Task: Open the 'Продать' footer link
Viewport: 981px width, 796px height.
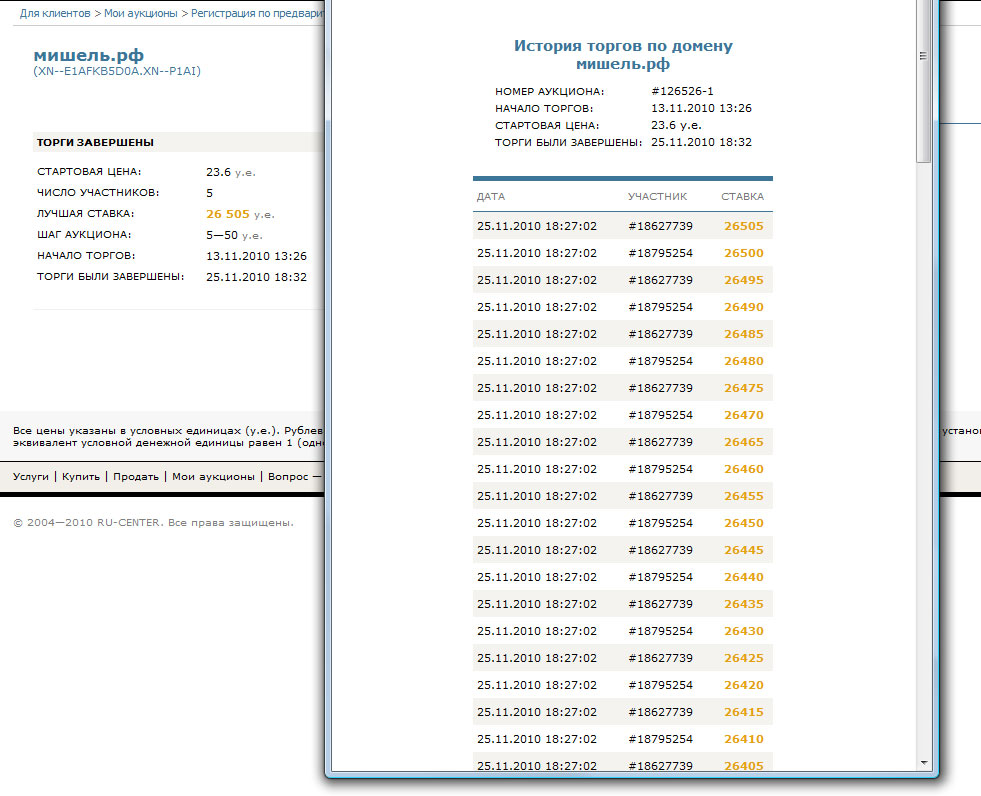Action: tap(136, 476)
